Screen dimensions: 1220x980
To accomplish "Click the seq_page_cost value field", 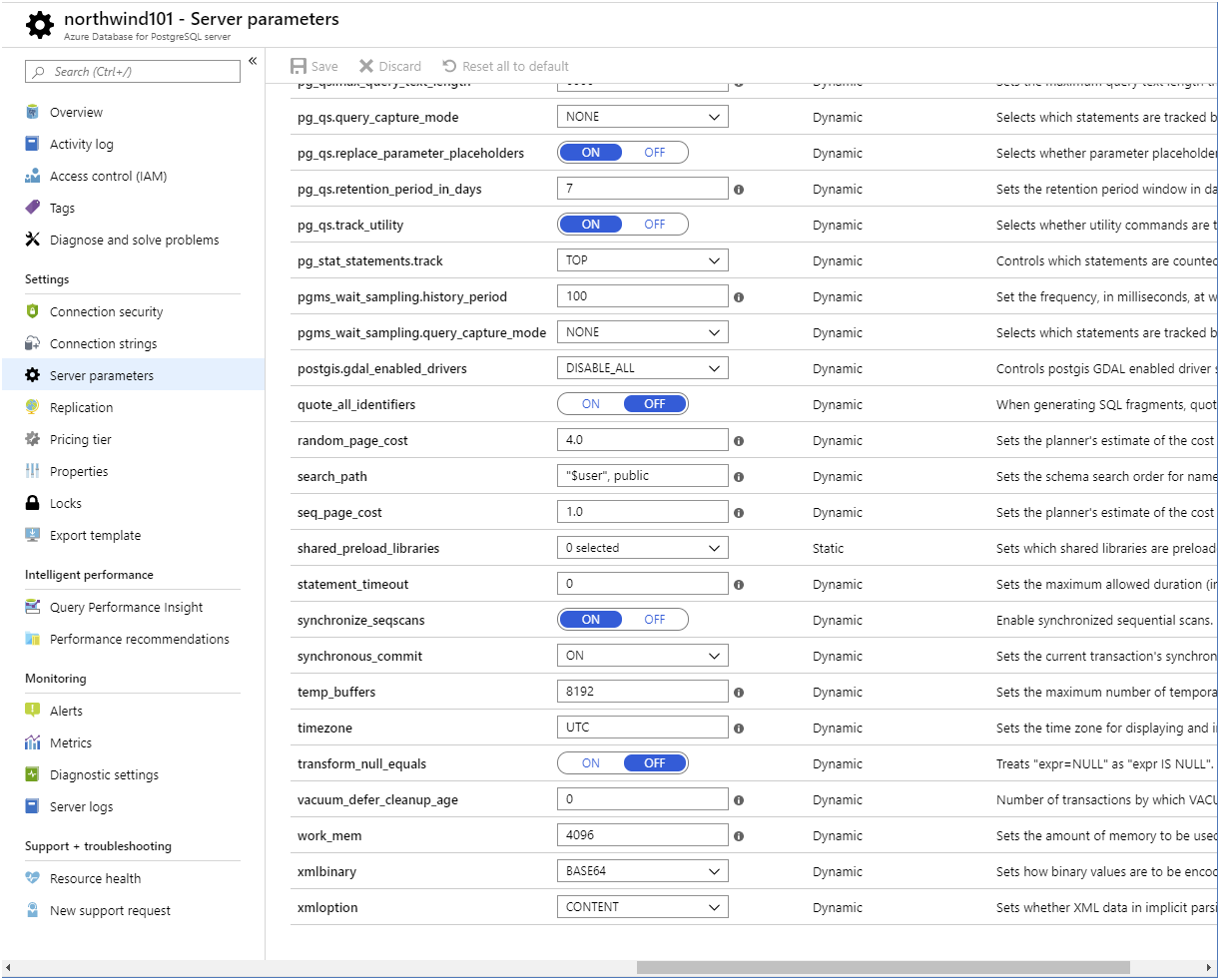I will (643, 512).
